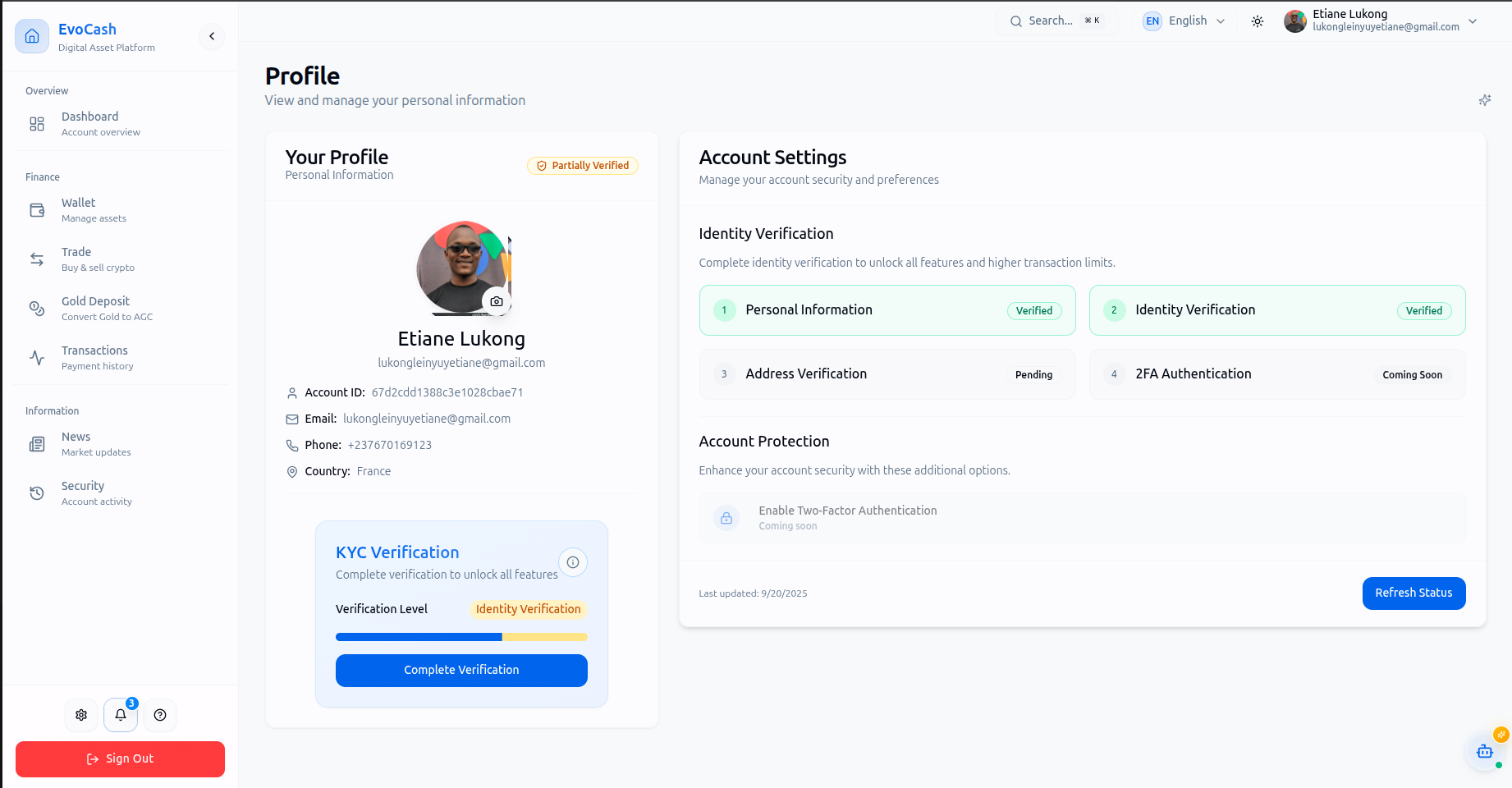
Task: Click the KYC Verification info icon
Action: pyautogui.click(x=573, y=562)
